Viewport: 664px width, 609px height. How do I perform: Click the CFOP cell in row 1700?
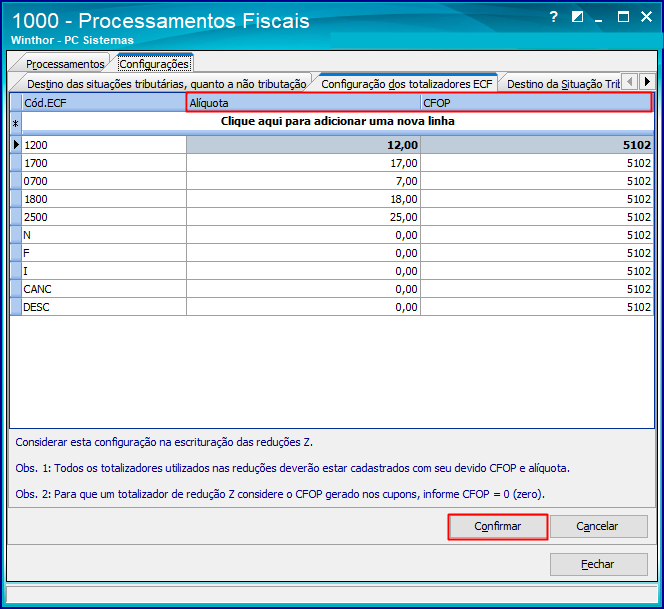click(x=537, y=163)
